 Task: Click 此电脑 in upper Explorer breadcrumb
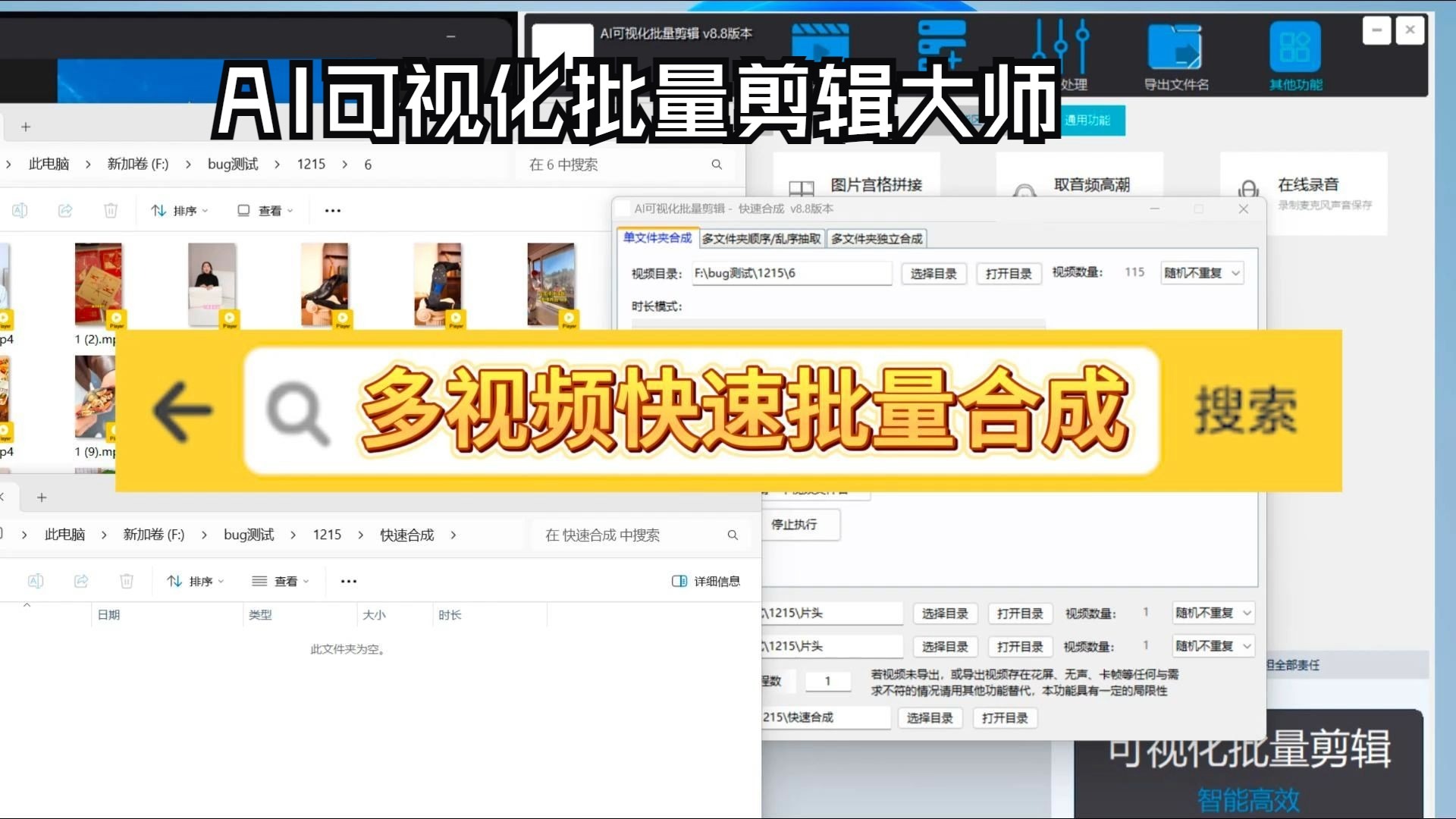click(49, 165)
